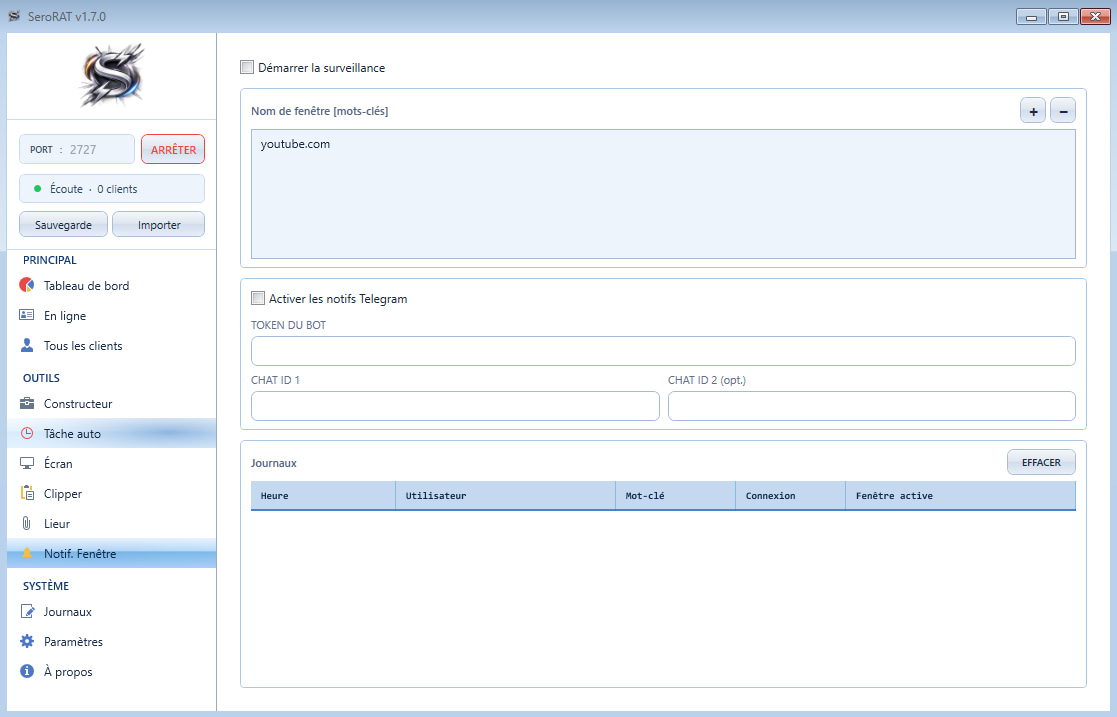This screenshot has height=717, width=1117.
Task: Enable Démarrer la surveillance checkbox
Action: (x=247, y=67)
